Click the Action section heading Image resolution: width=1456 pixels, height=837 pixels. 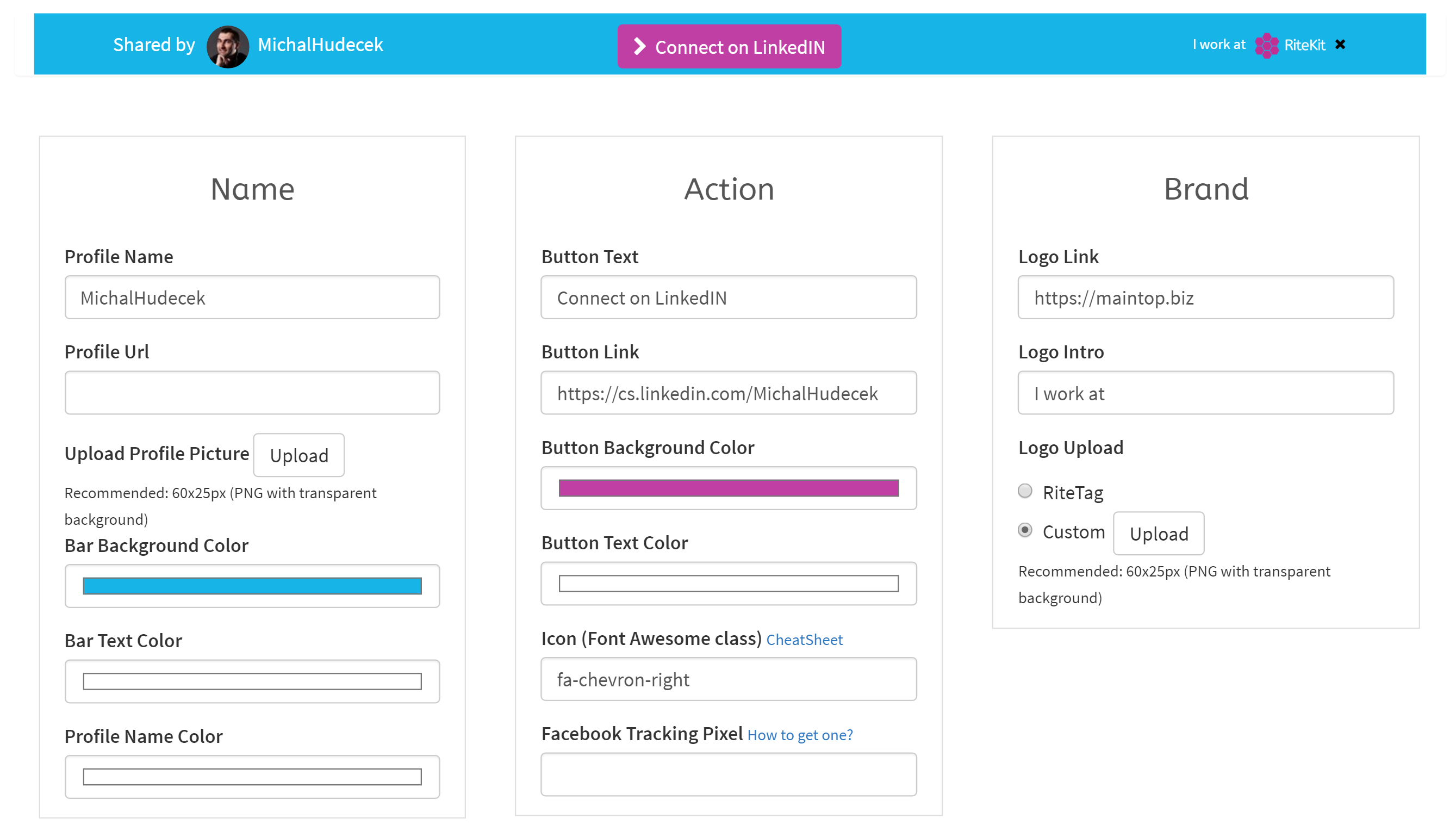point(729,189)
